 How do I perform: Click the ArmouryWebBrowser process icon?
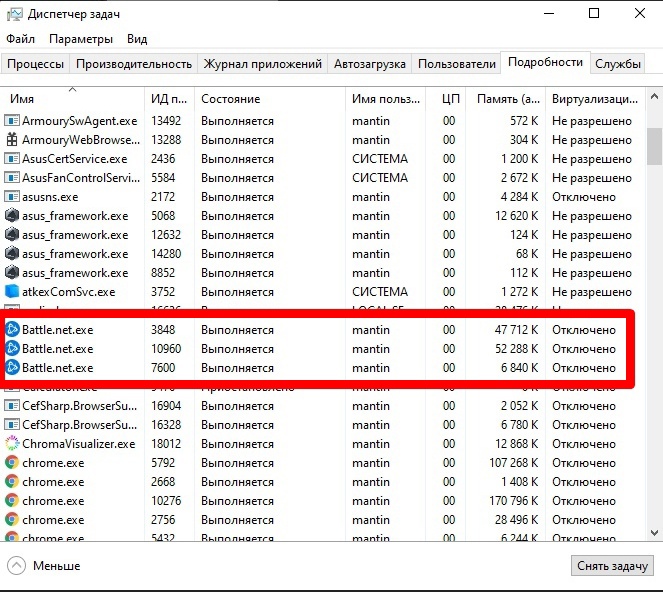coord(12,140)
